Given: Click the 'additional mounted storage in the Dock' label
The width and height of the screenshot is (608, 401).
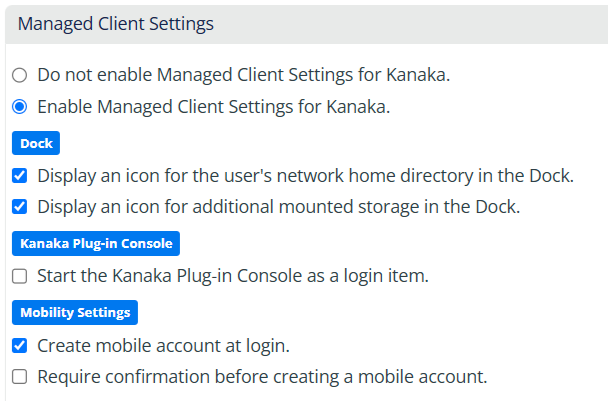Looking at the screenshot, I should click(278, 208).
